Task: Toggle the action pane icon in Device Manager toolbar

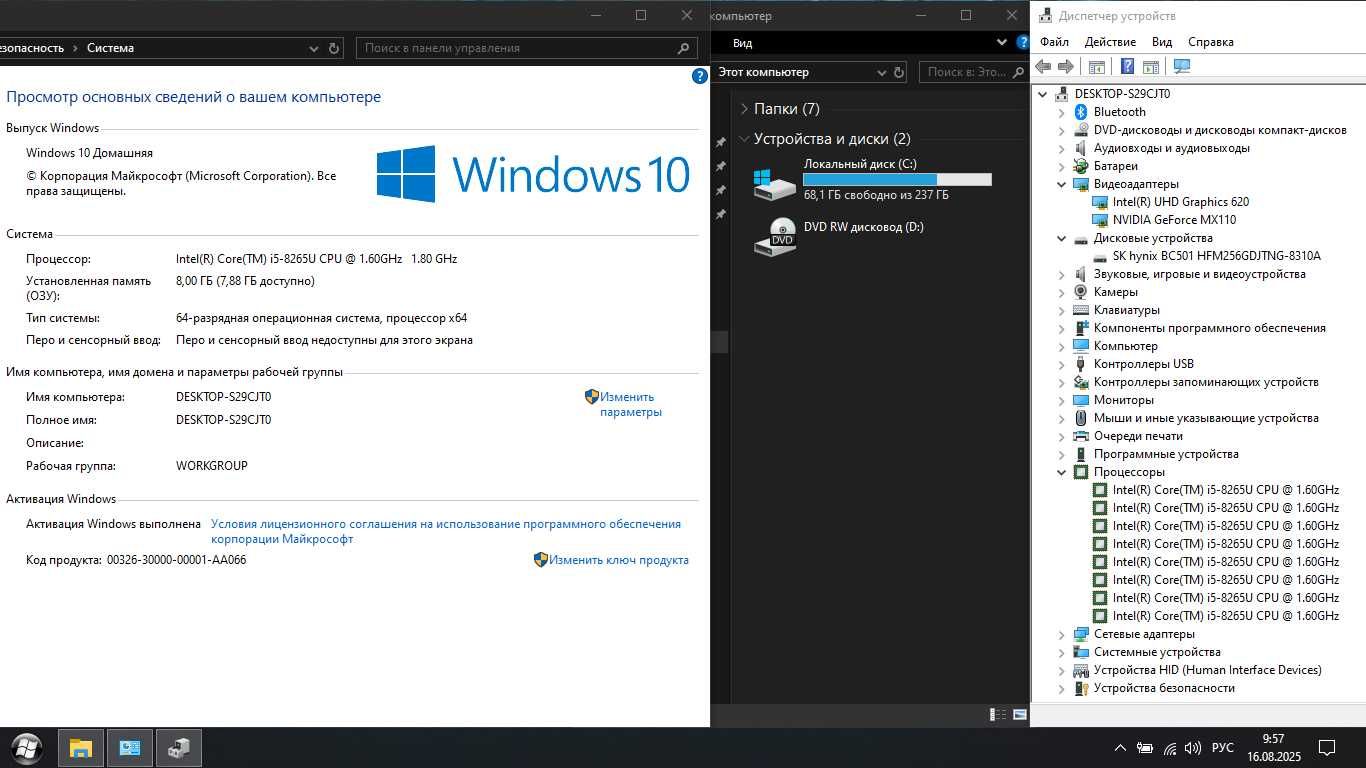Action: (1151, 67)
